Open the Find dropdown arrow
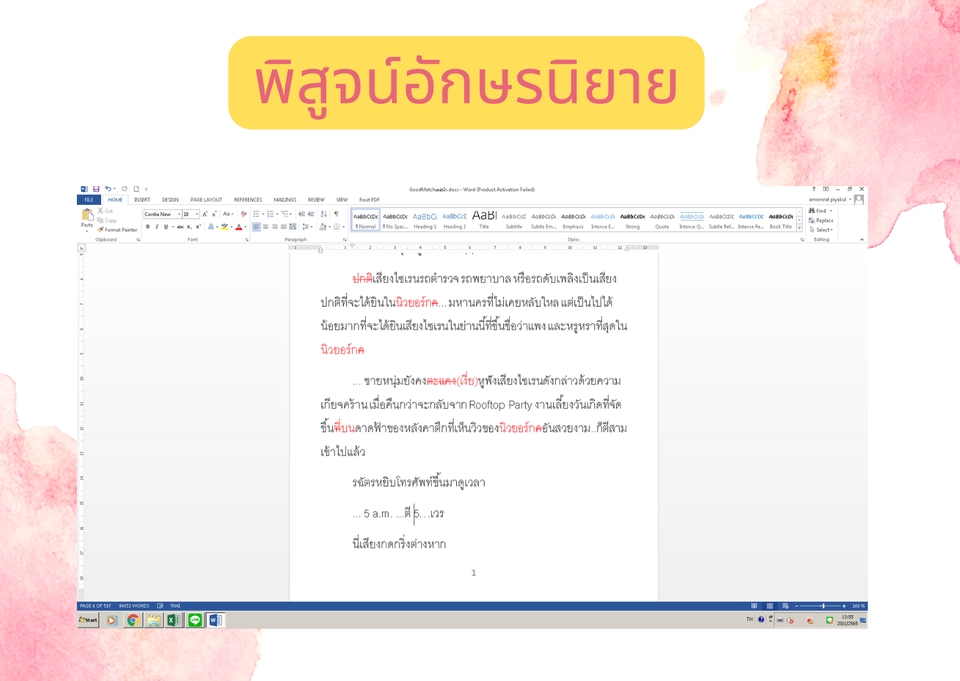The width and height of the screenshot is (960, 681). point(831,211)
